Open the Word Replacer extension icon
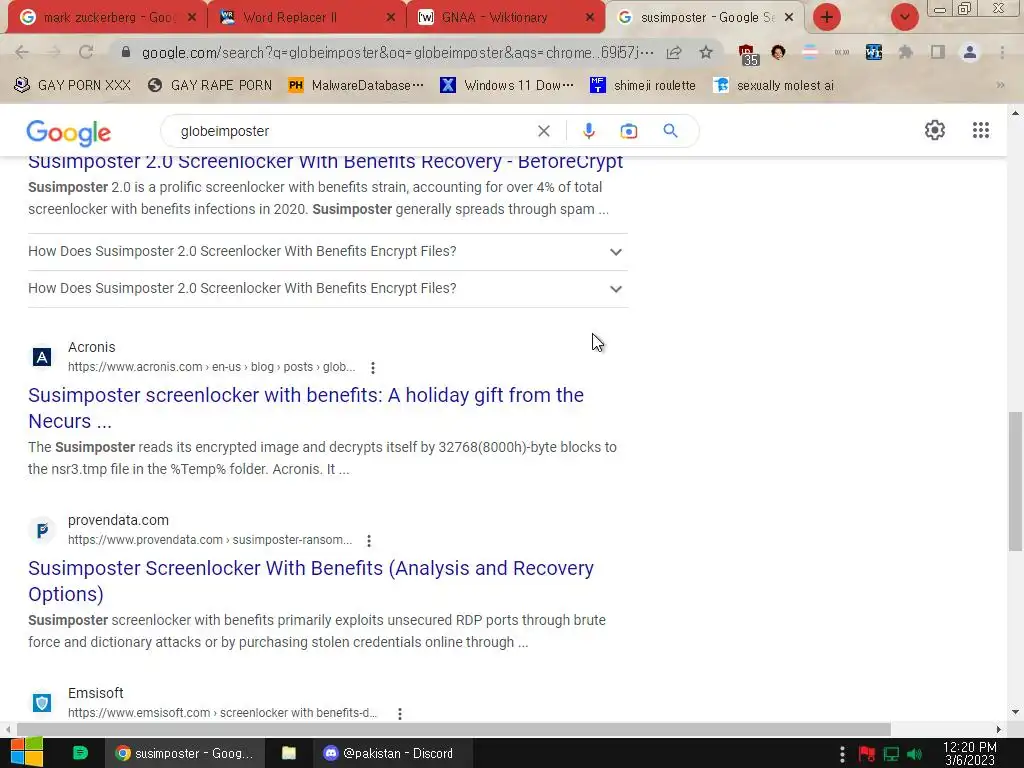The height and width of the screenshot is (768, 1024). (x=874, y=52)
